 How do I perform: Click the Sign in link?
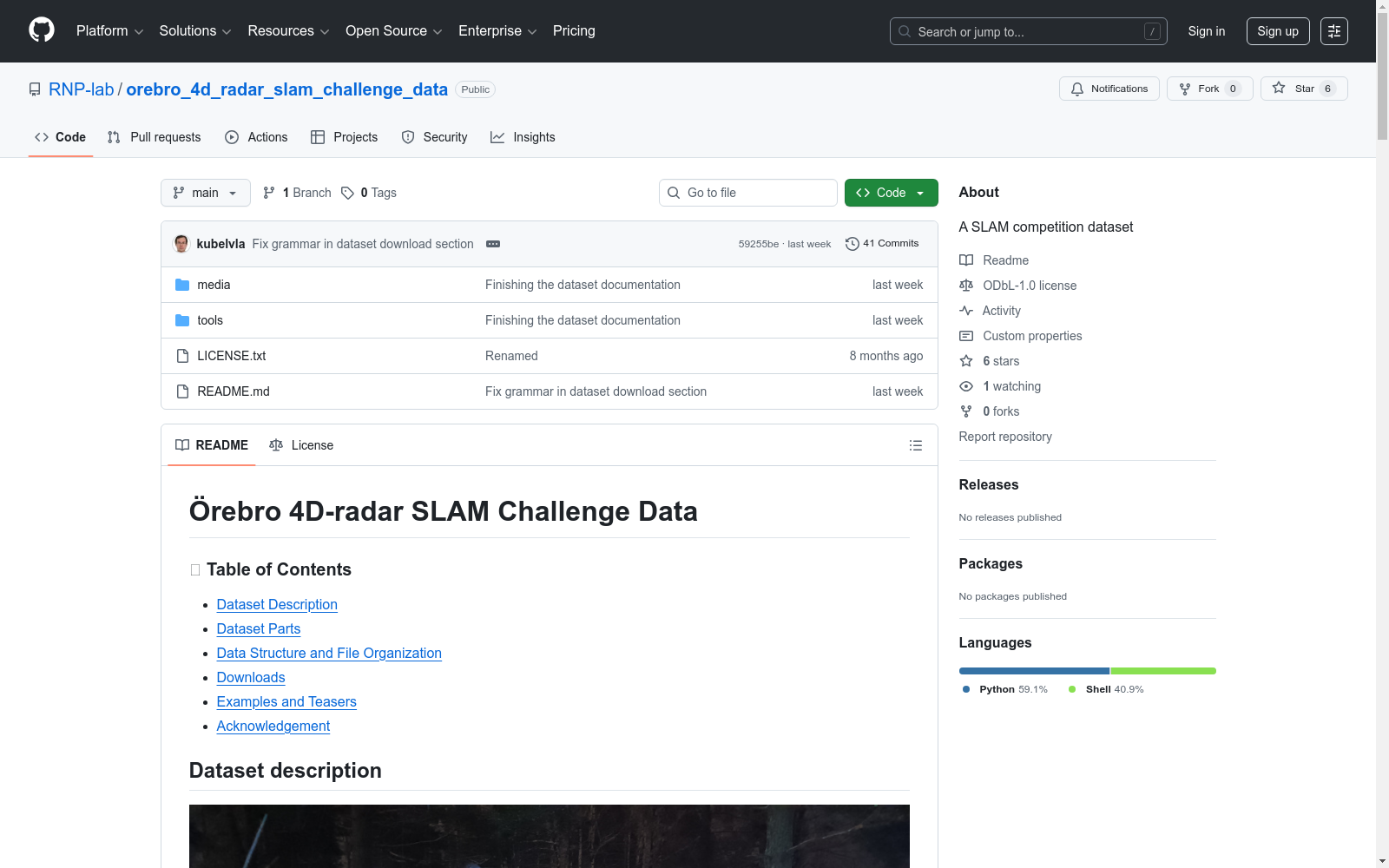coord(1206,31)
